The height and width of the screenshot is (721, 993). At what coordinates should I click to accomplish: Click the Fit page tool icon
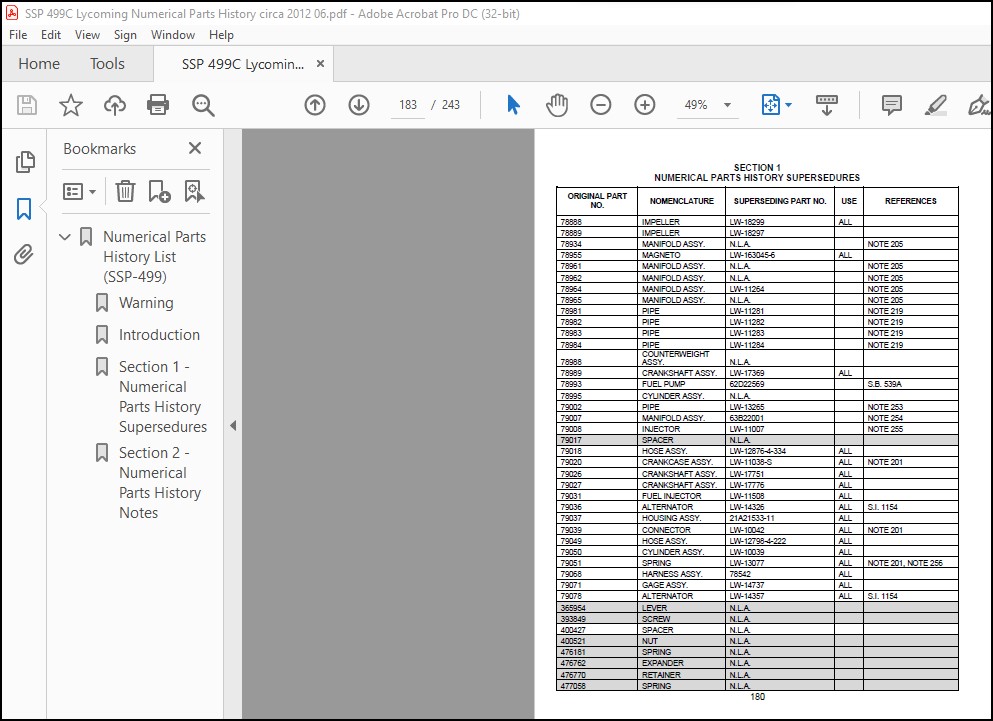click(x=770, y=105)
